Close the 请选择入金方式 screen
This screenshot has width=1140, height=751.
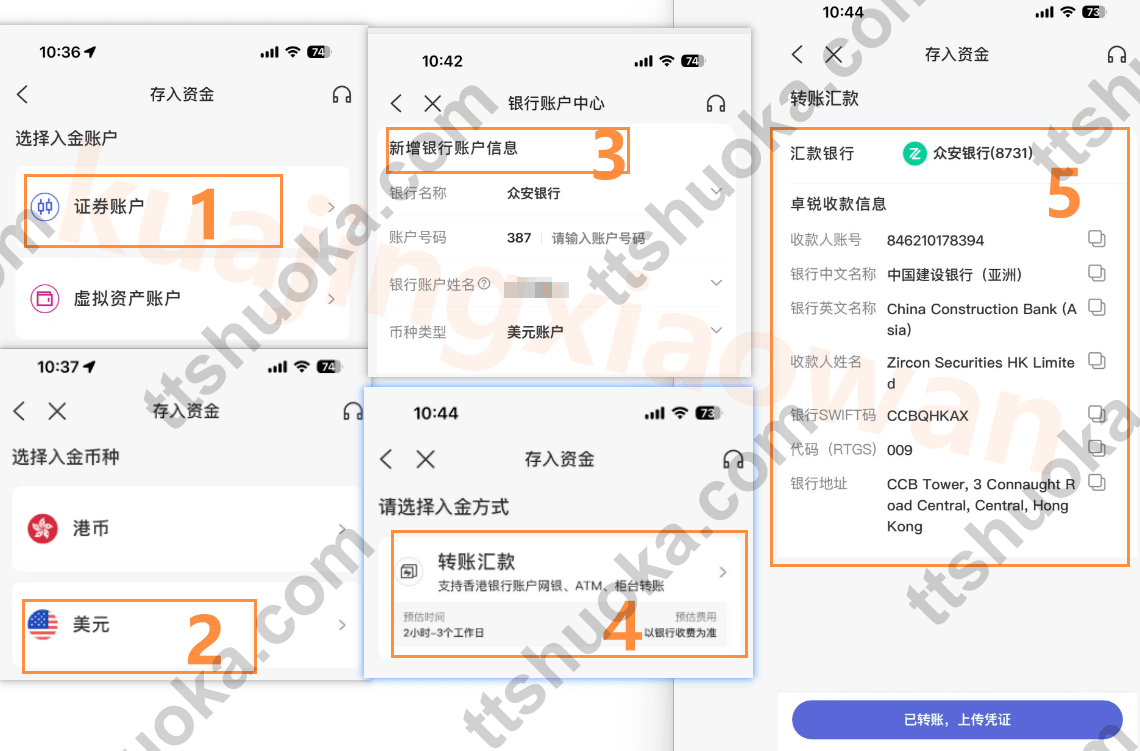tap(426, 459)
